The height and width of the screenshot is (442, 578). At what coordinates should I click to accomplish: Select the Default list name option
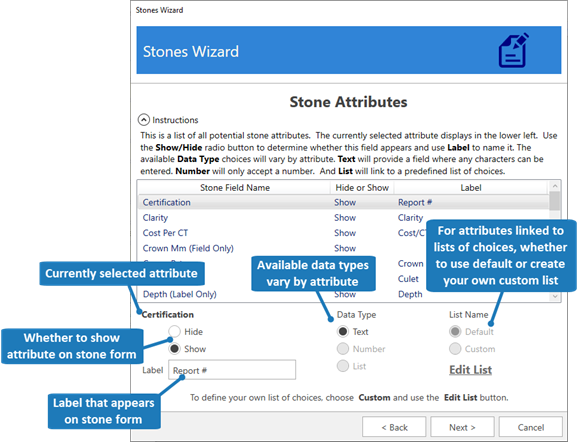(455, 331)
